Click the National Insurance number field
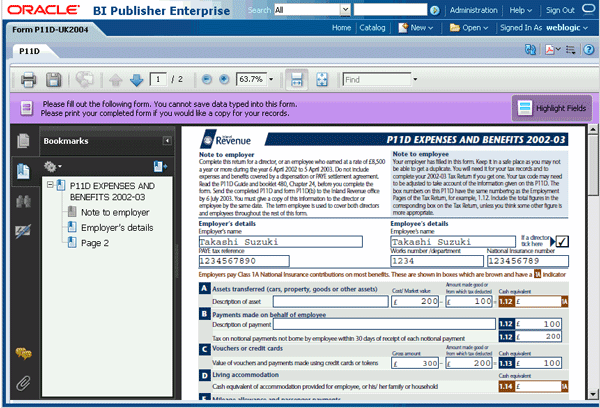 [528, 261]
